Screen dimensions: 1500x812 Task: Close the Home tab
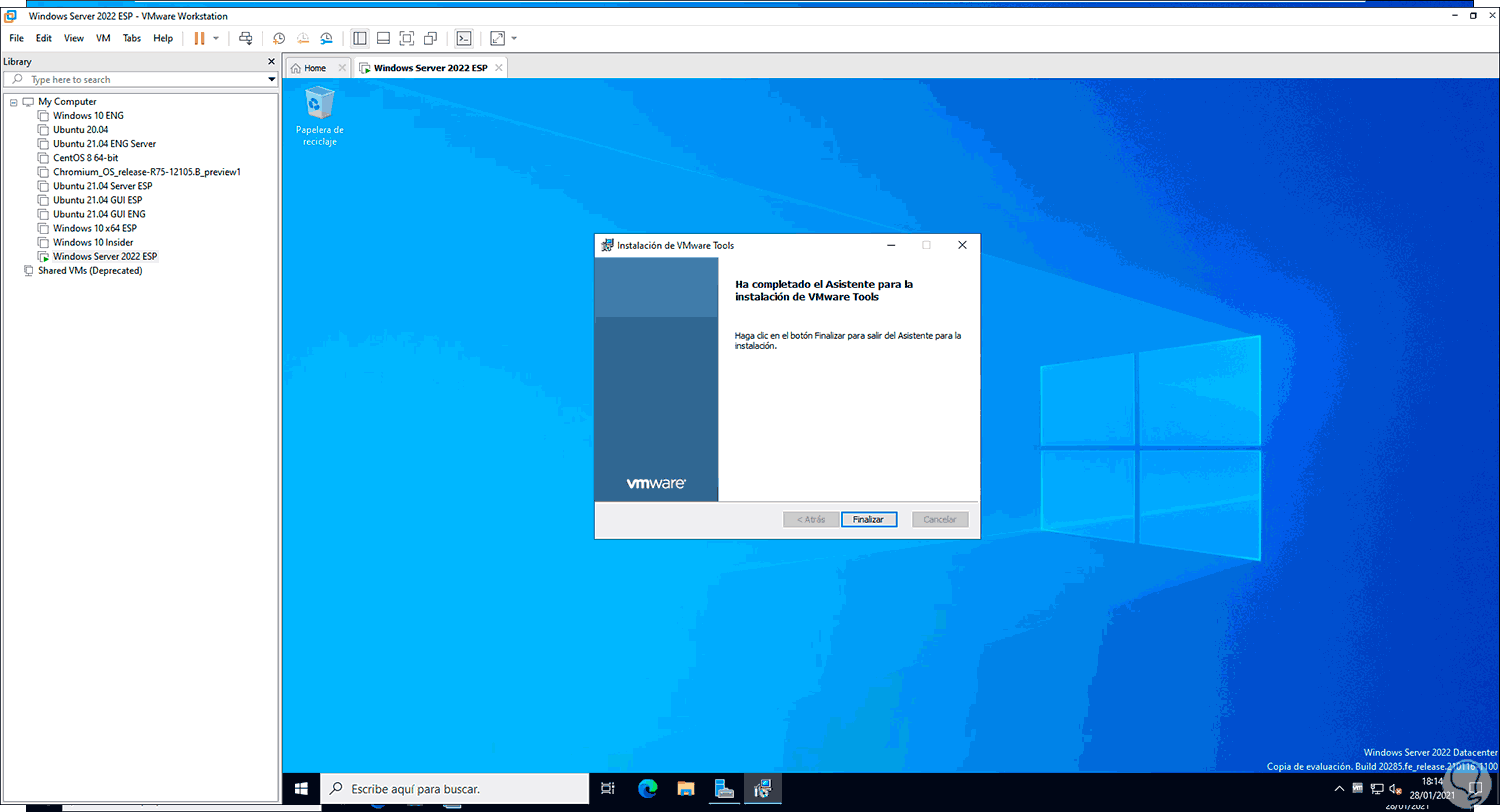pos(342,68)
